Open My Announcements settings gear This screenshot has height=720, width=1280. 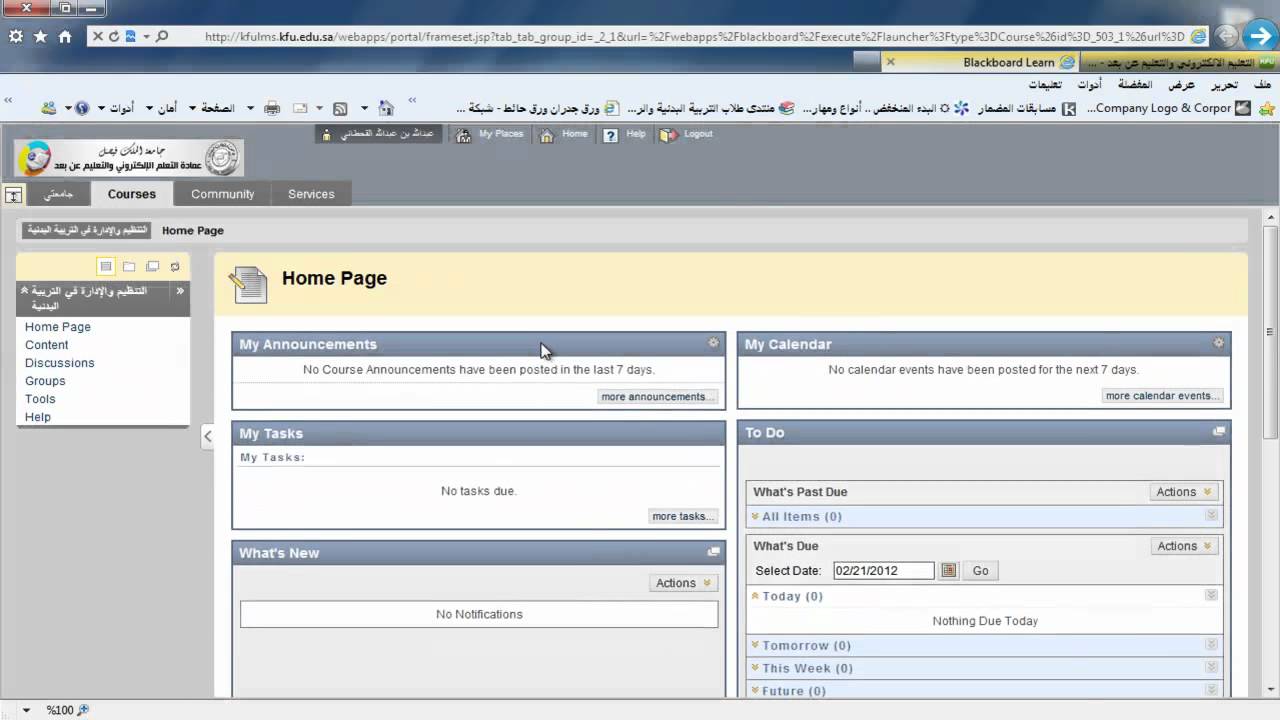[x=713, y=343]
